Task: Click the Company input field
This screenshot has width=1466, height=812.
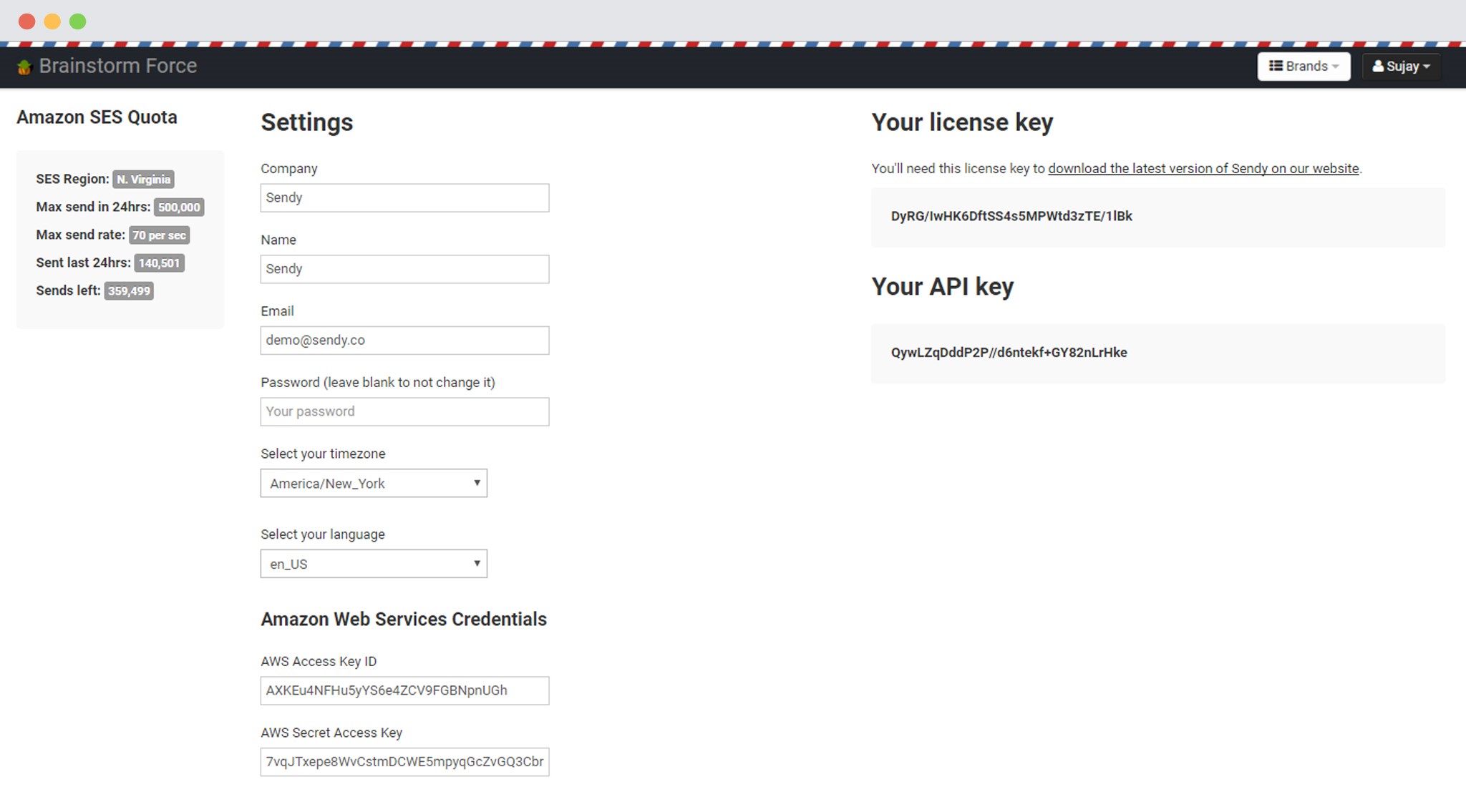Action: point(404,197)
